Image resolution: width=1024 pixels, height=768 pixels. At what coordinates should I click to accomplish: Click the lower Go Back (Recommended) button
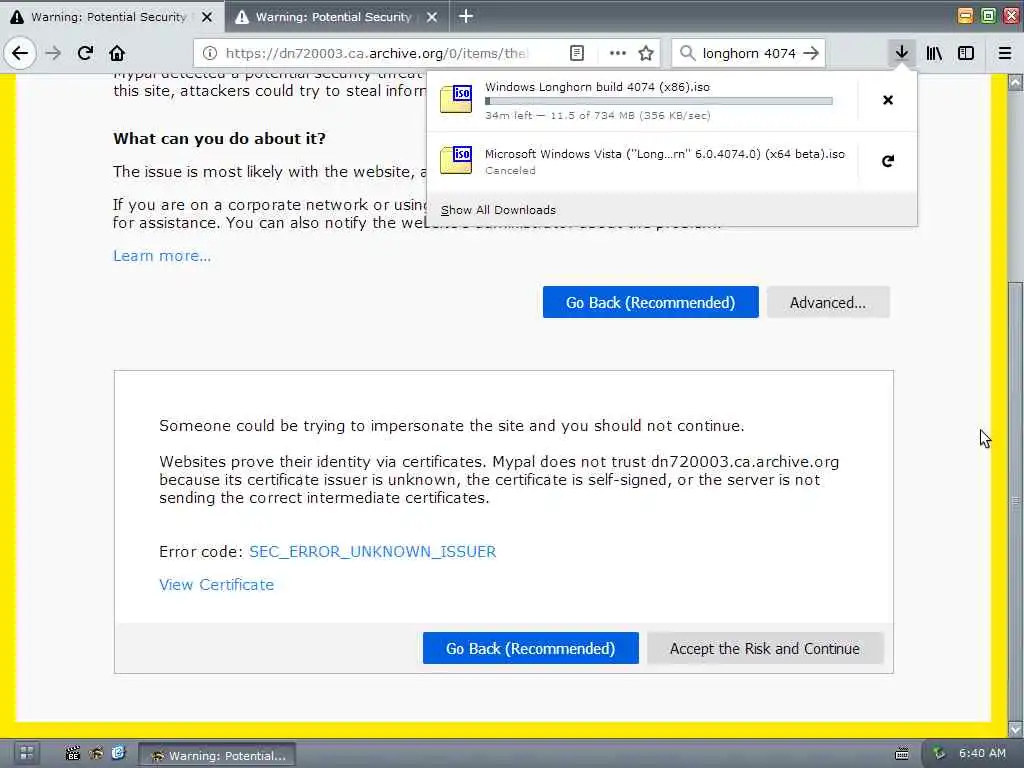[530, 648]
